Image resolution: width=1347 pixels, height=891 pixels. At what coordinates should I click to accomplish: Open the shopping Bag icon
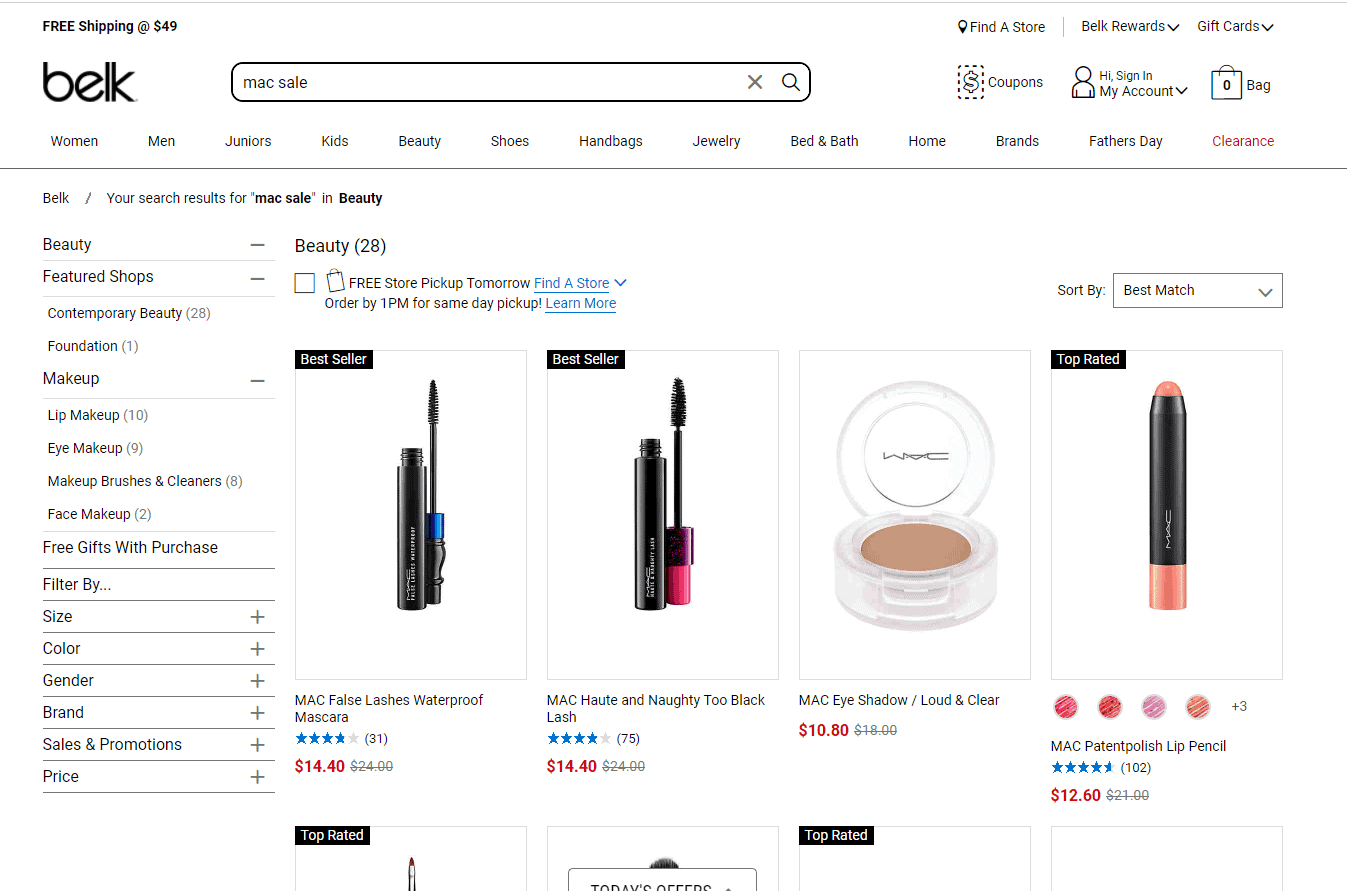pos(1226,83)
